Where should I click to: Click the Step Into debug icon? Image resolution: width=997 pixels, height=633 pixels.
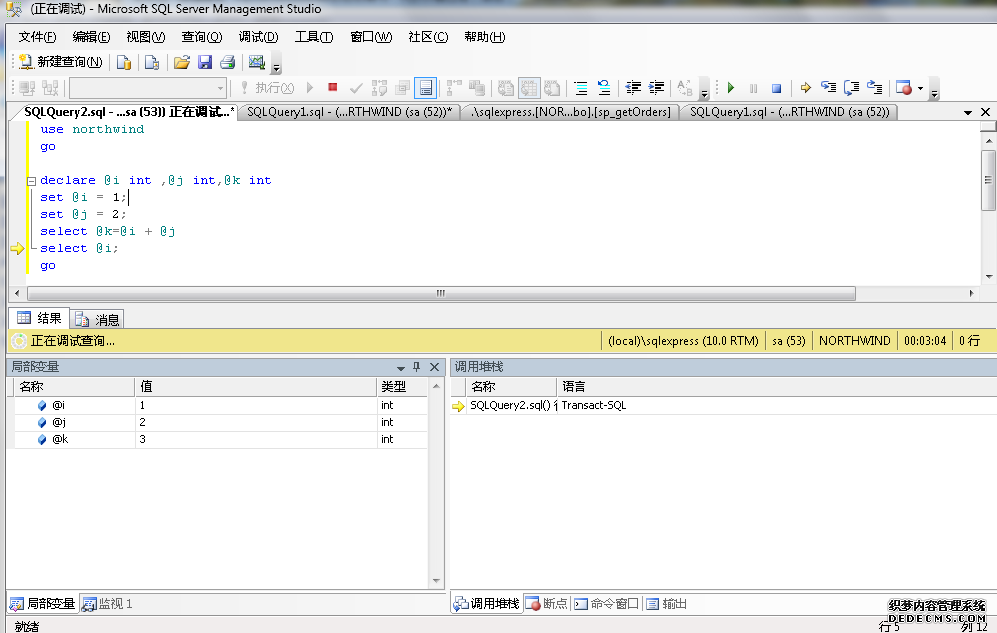point(828,88)
